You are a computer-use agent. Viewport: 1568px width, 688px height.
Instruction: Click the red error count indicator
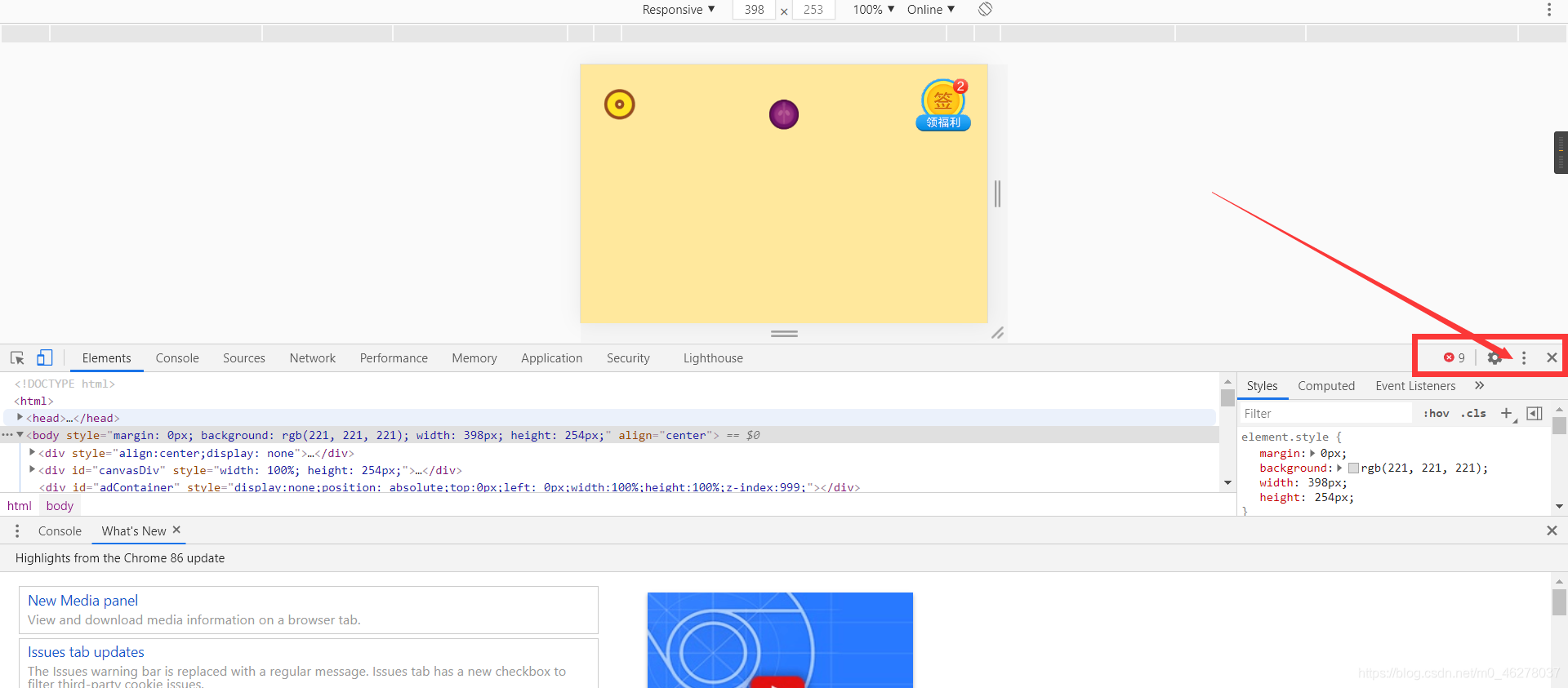tap(1454, 357)
